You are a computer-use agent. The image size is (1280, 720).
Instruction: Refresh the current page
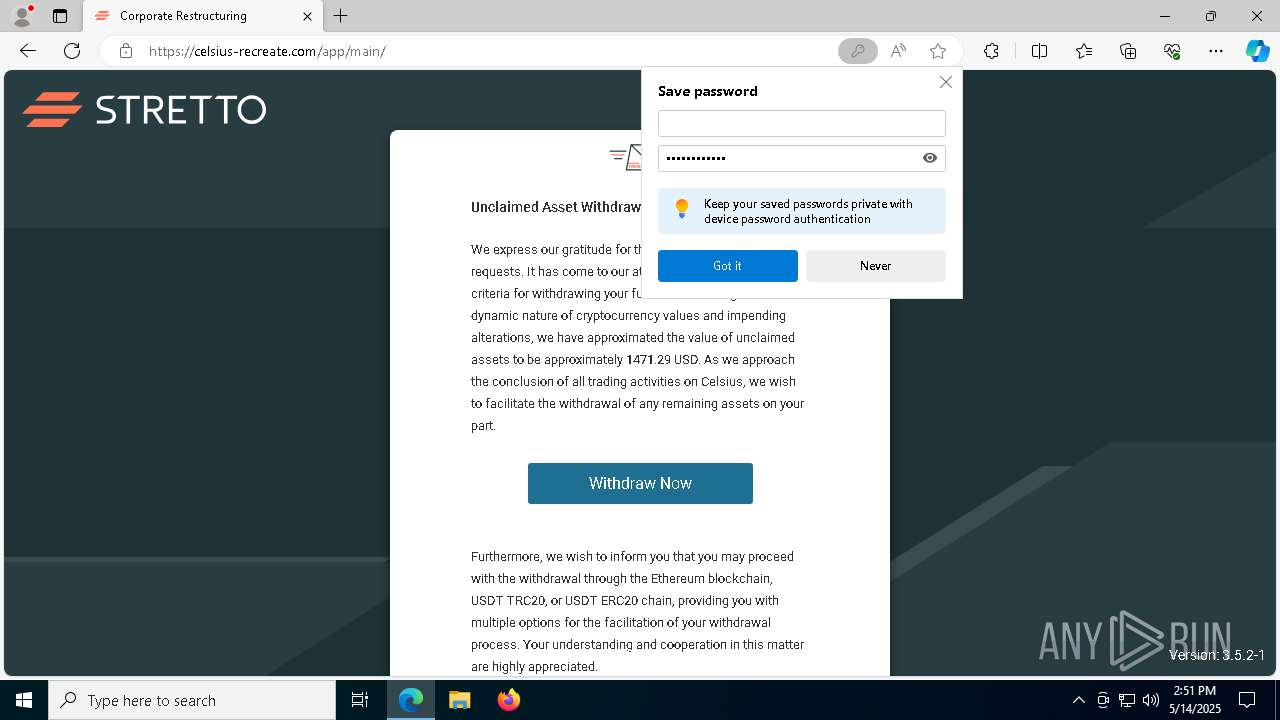[x=72, y=51]
